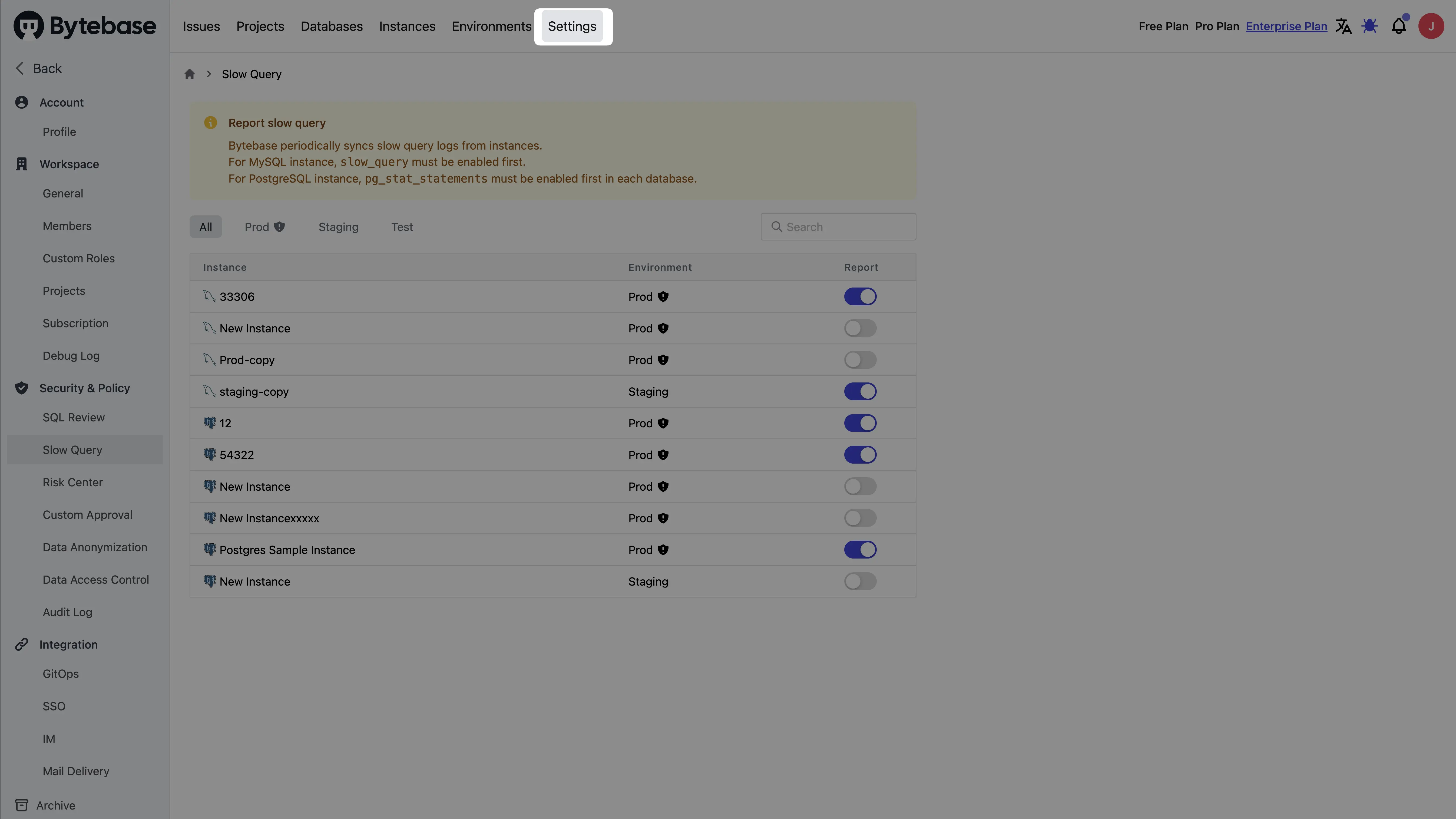Viewport: 1456px width, 819px height.
Task: Open Data Anonymization settings
Action: [95, 547]
